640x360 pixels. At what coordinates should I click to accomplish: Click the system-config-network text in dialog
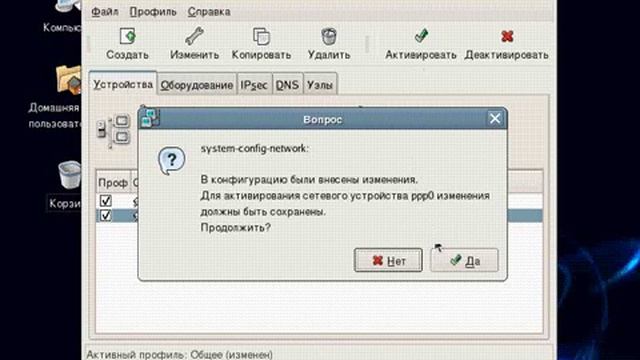click(x=254, y=149)
